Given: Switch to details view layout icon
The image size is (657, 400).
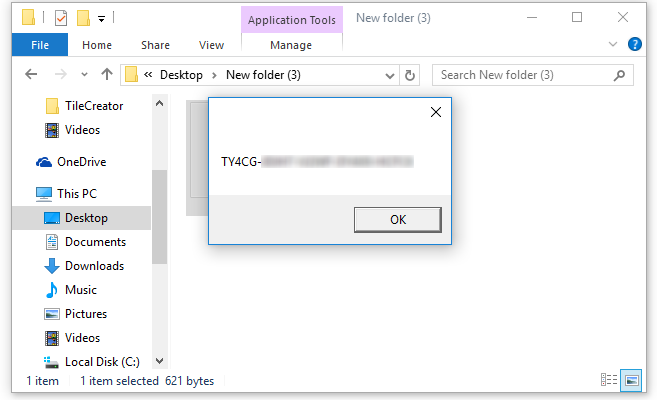Looking at the screenshot, I should point(609,380).
